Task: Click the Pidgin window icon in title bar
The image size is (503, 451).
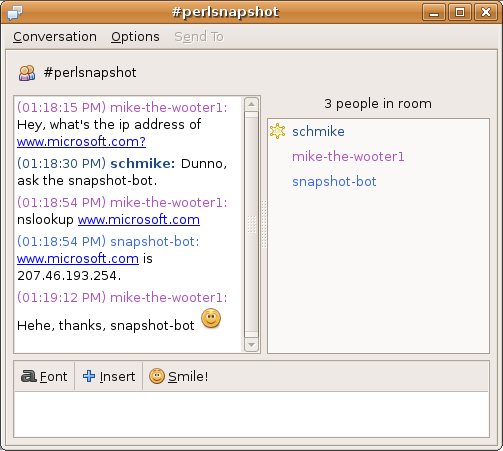Action: [15, 13]
